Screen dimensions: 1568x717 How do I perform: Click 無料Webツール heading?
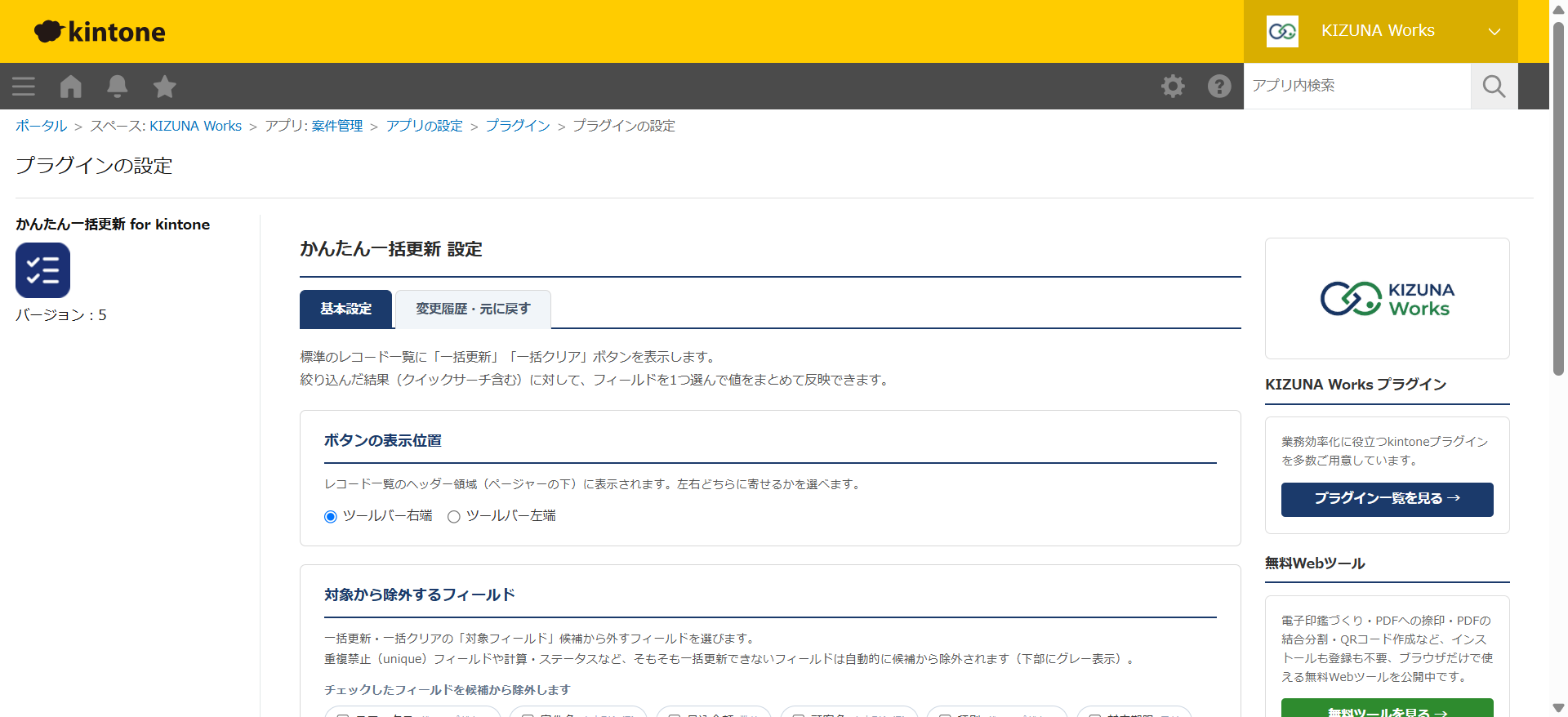click(1315, 563)
